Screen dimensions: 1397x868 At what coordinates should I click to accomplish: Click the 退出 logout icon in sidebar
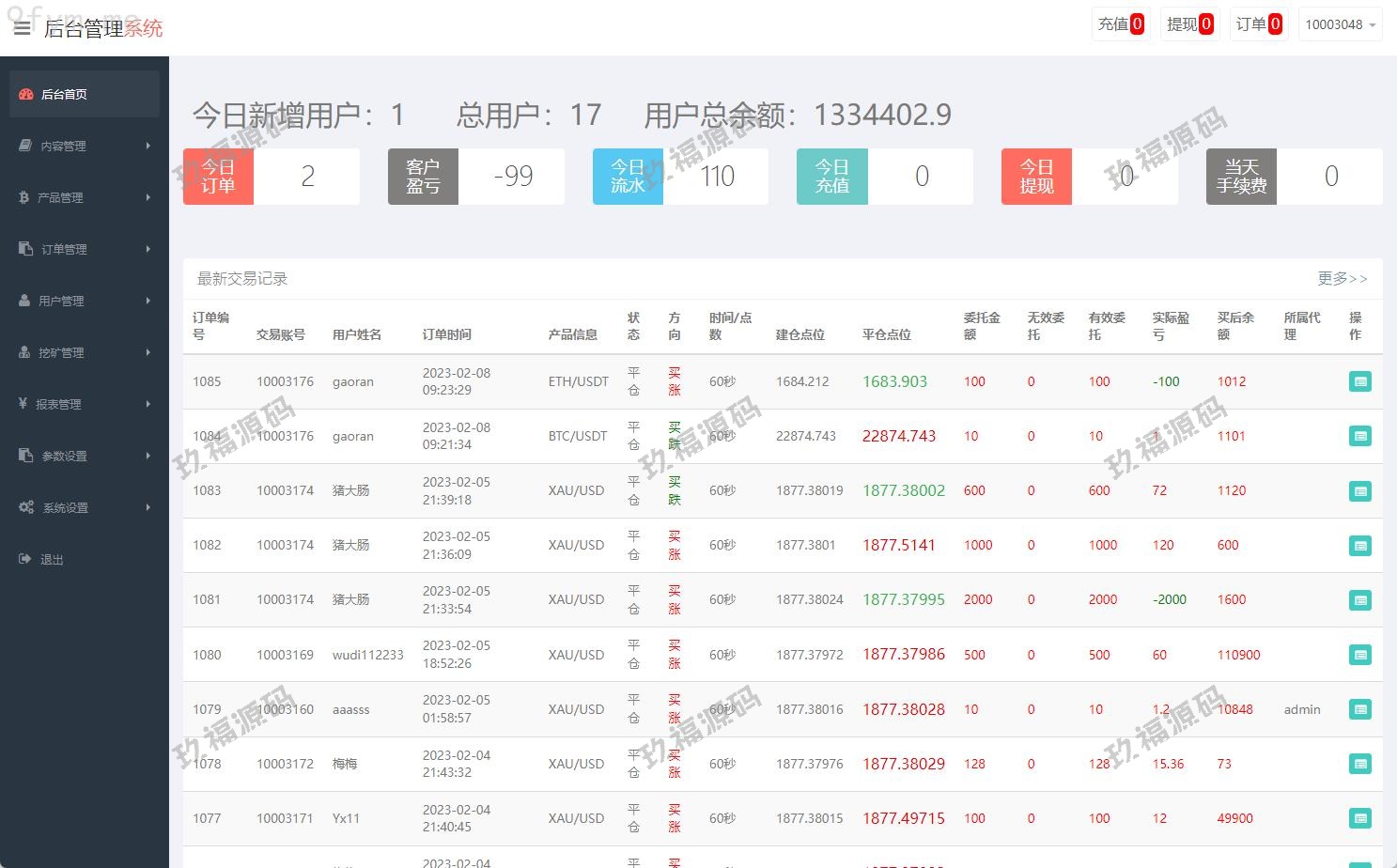point(25,559)
